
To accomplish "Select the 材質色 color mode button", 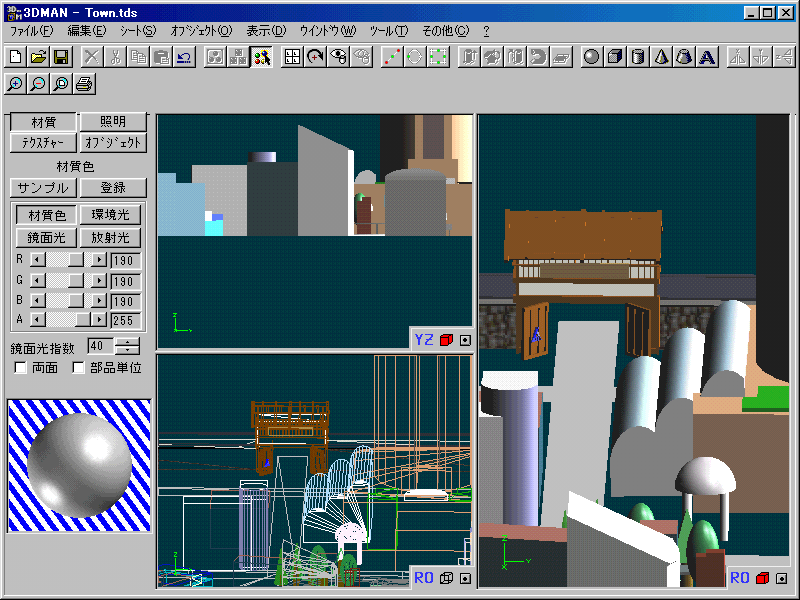I will coord(46,215).
